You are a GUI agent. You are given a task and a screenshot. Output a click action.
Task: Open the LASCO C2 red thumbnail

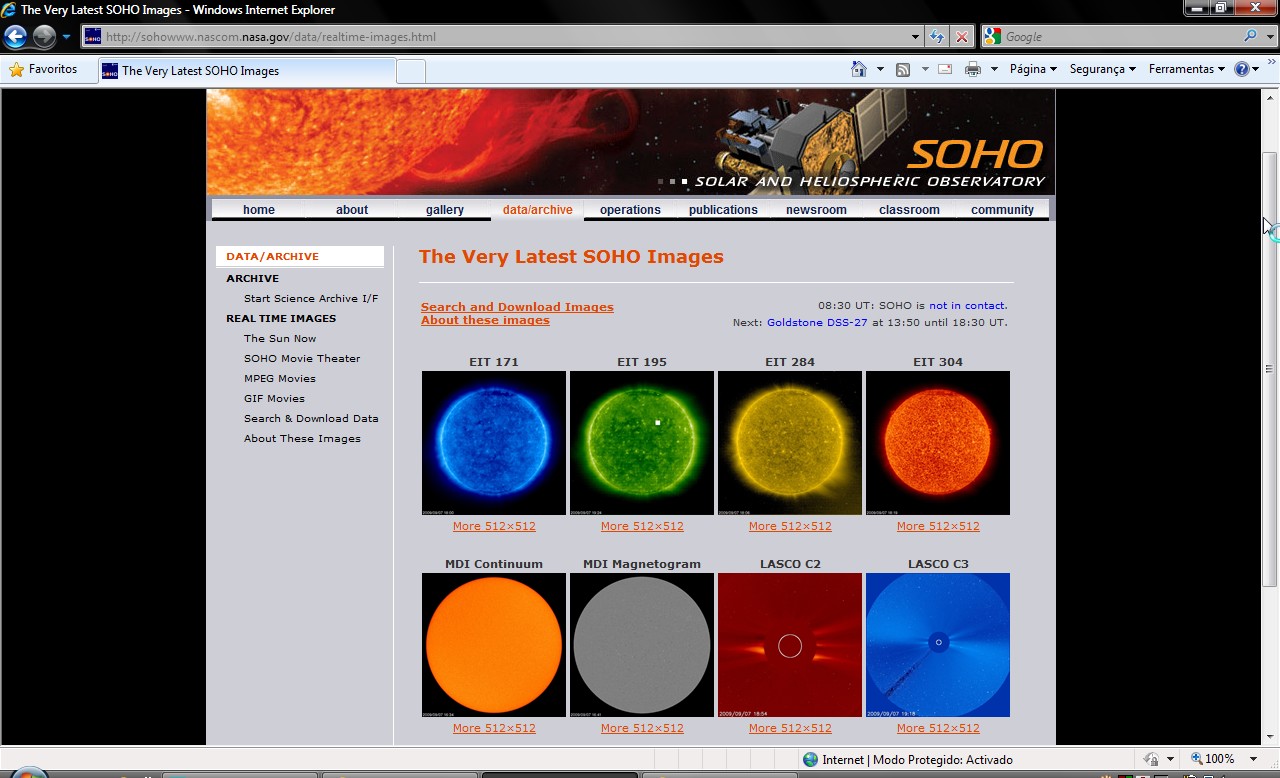790,645
